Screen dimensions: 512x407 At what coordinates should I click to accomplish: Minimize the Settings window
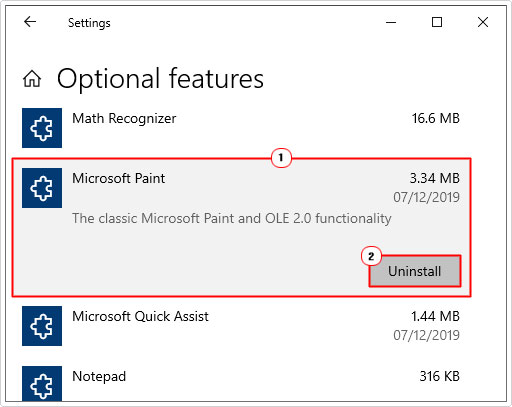point(391,23)
